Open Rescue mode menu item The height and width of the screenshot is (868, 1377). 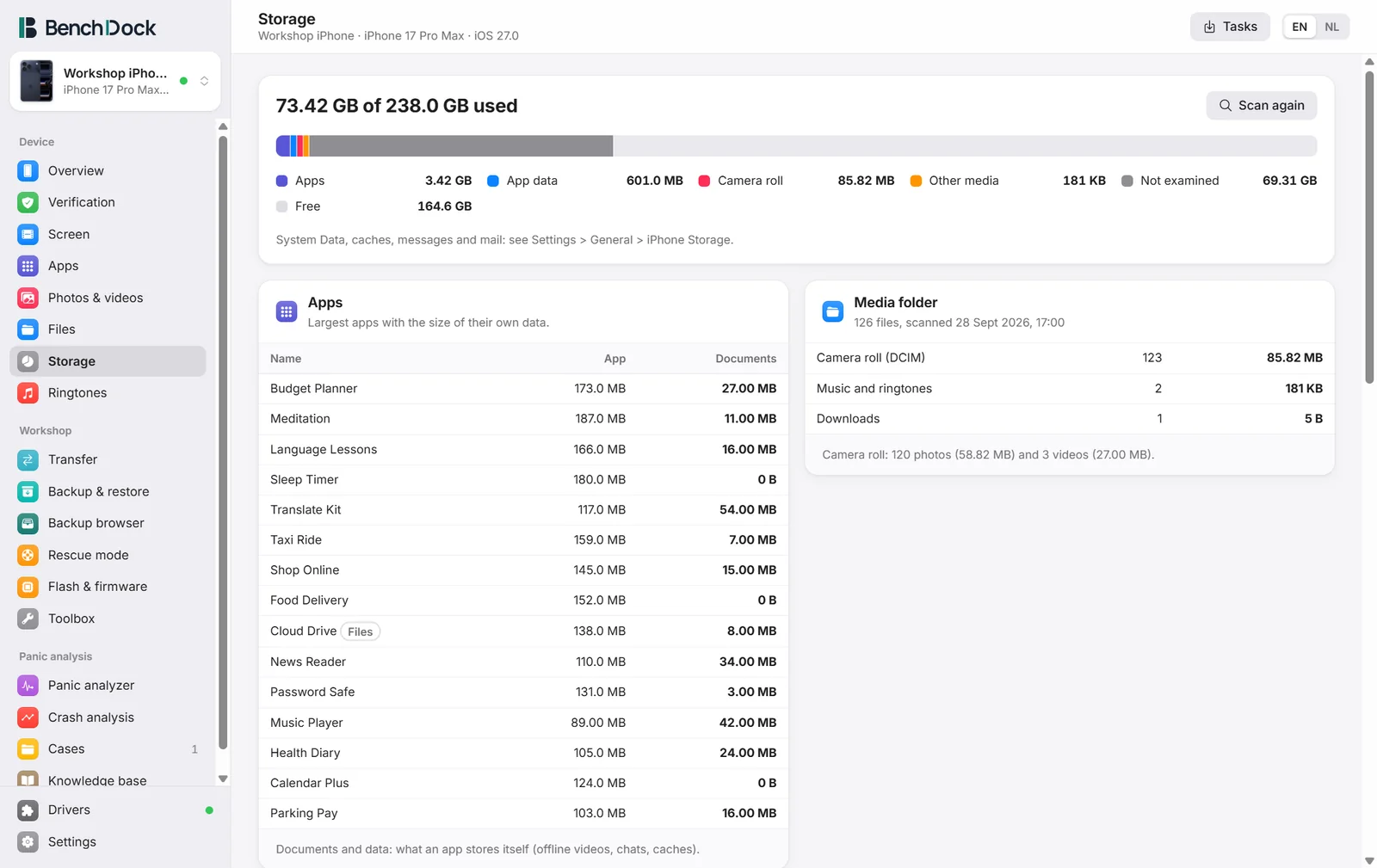(108, 555)
